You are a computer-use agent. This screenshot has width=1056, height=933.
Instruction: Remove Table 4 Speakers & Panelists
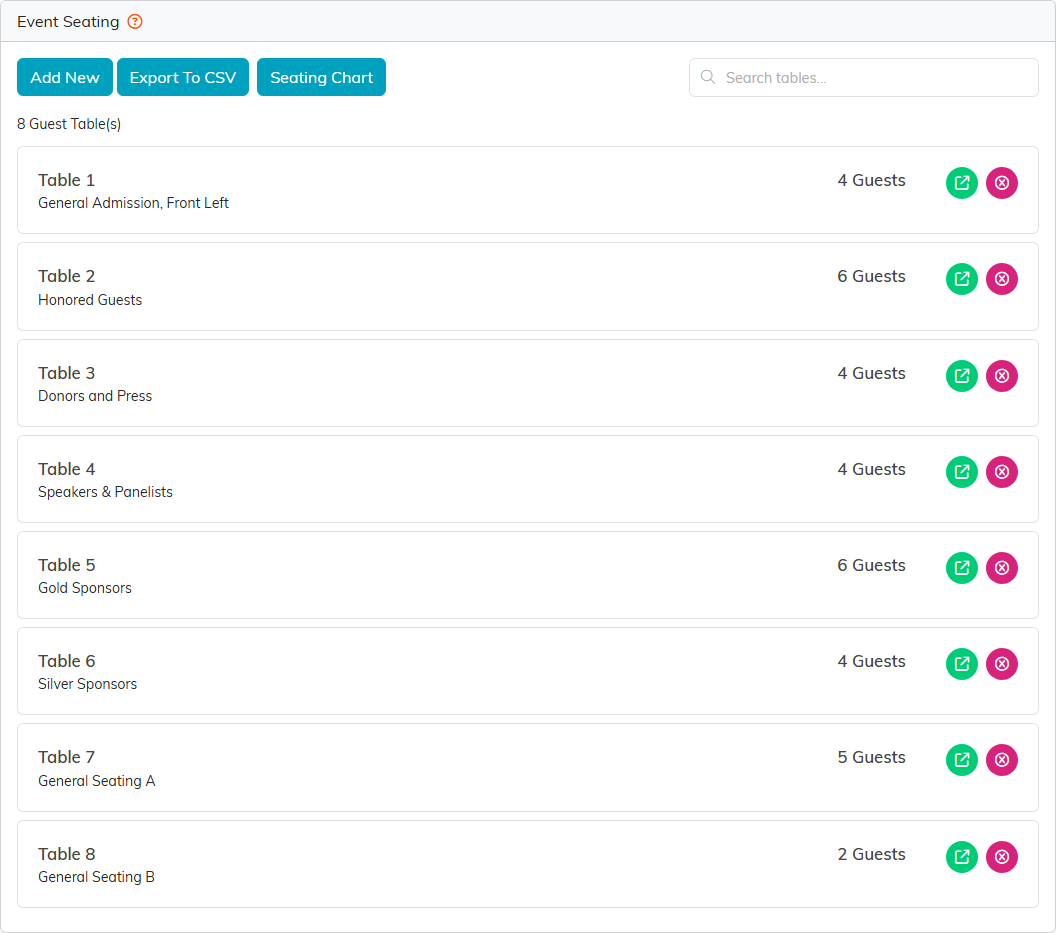click(x=1001, y=472)
